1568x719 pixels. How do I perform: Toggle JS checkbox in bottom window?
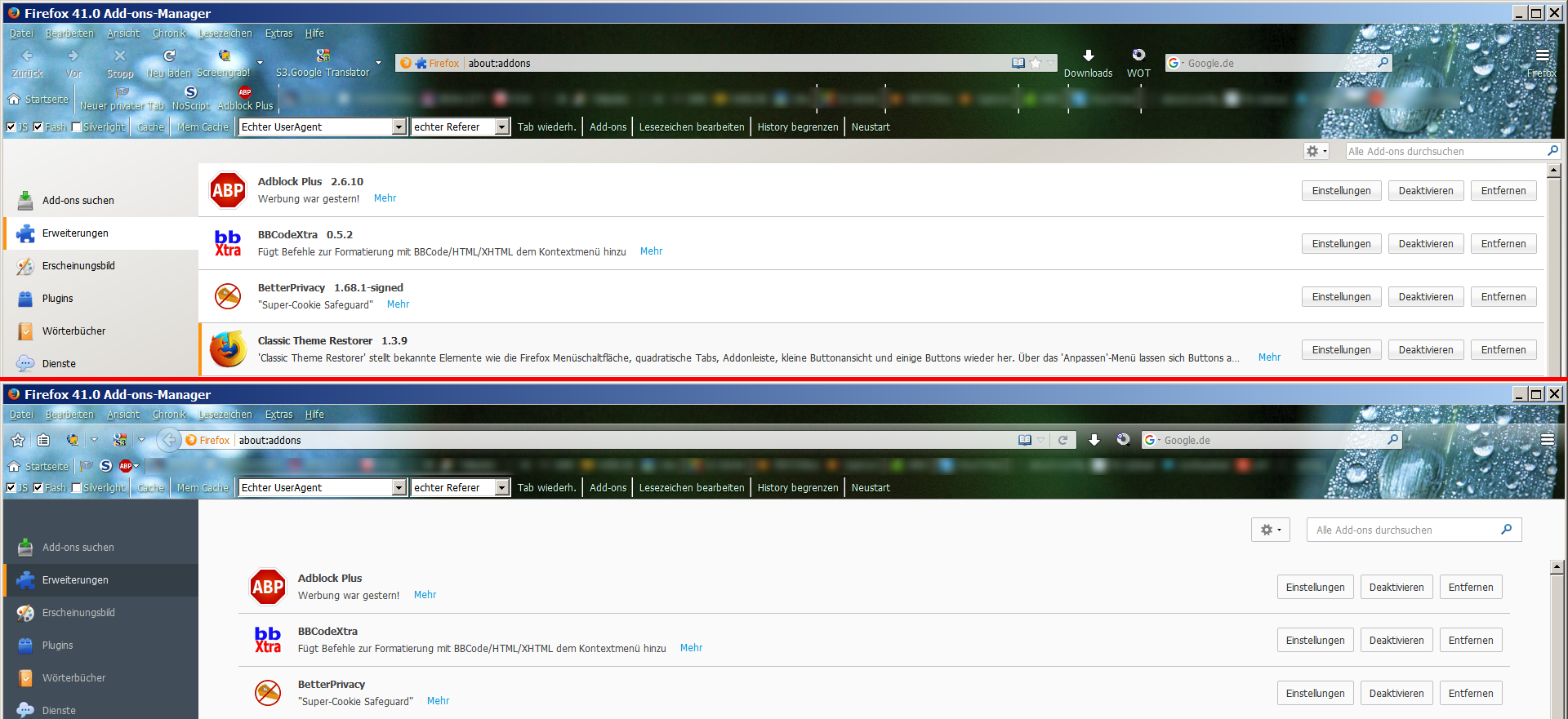tap(11, 487)
